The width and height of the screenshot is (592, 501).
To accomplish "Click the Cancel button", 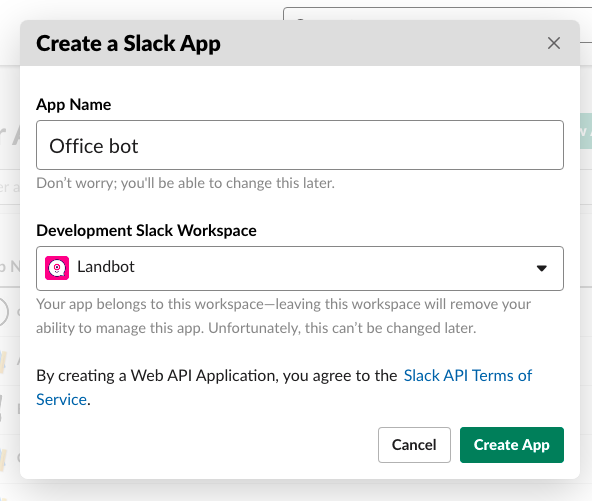I will pyautogui.click(x=414, y=445).
